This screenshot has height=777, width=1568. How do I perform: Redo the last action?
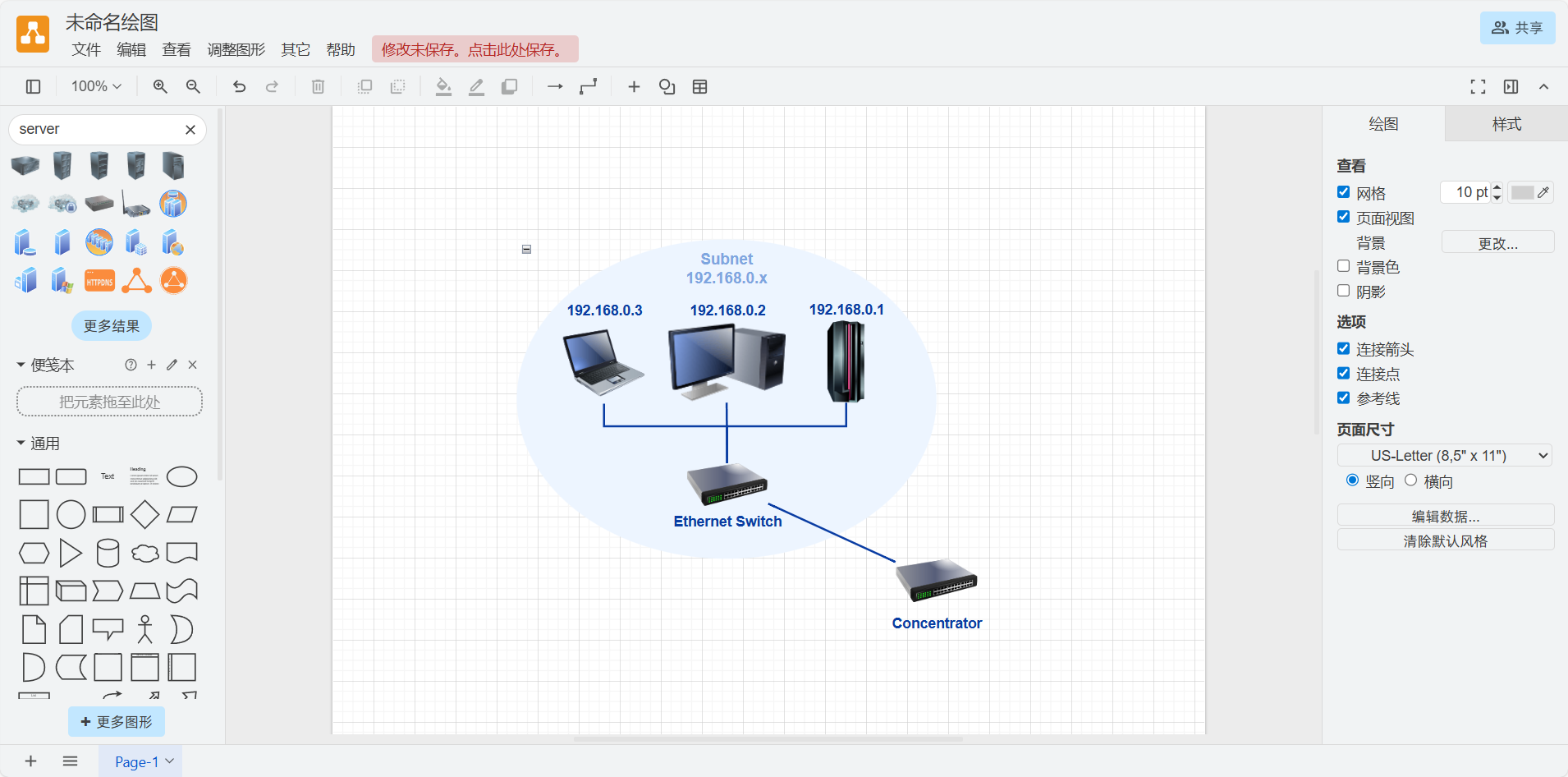pos(272,86)
